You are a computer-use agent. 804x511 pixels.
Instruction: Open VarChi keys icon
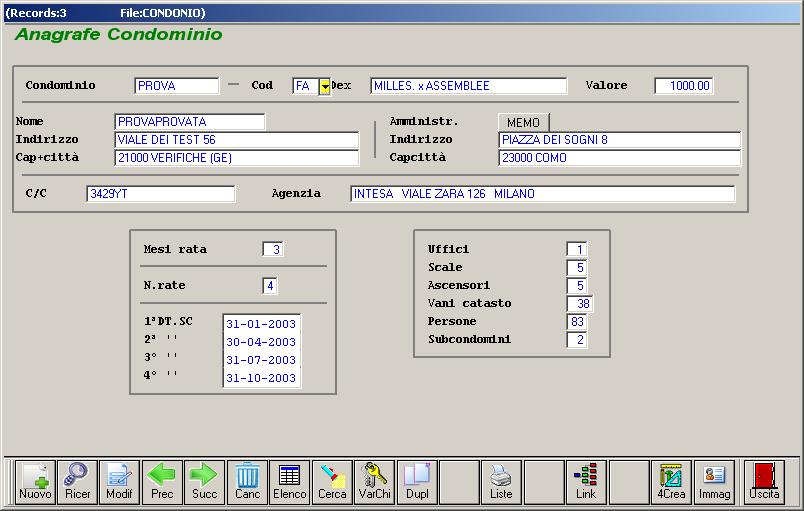coord(374,482)
